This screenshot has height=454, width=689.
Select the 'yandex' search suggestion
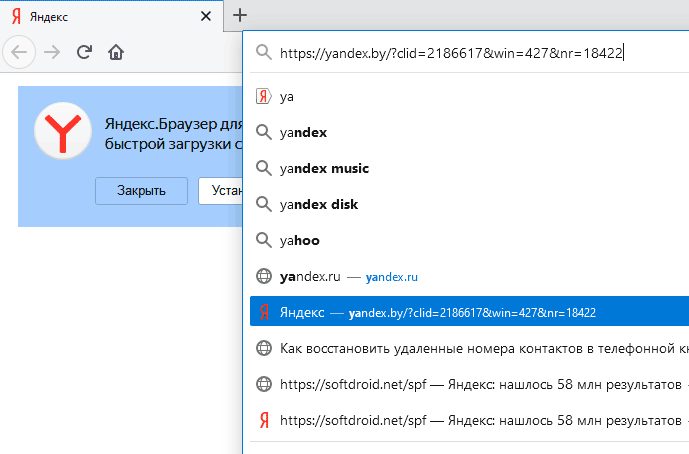[x=469, y=132]
